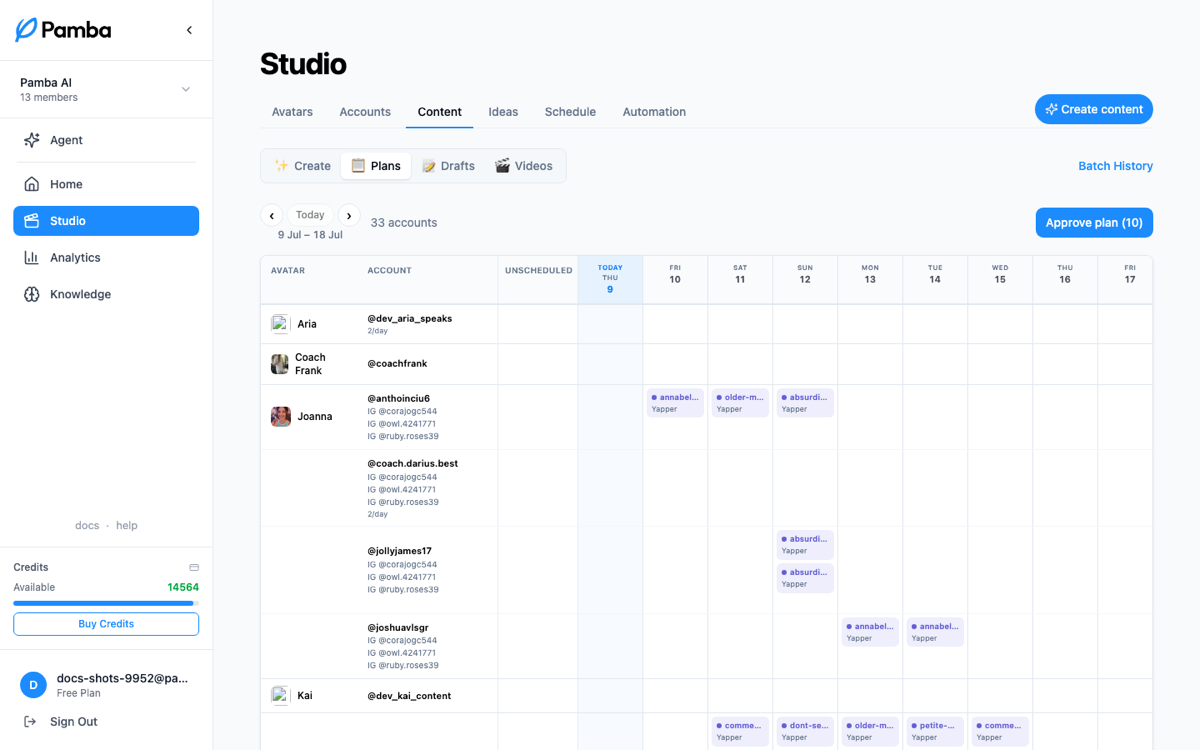The image size is (1200, 750).
Task: Click the @joshuavlsgr account
Action: (x=397, y=627)
